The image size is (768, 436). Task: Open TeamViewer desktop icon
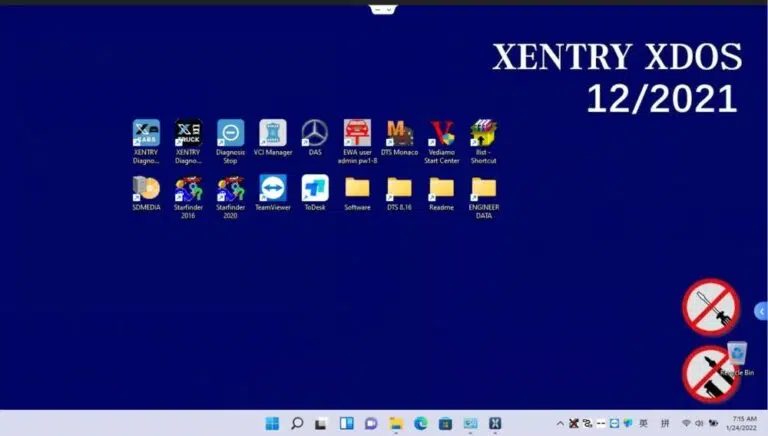tap(272, 188)
